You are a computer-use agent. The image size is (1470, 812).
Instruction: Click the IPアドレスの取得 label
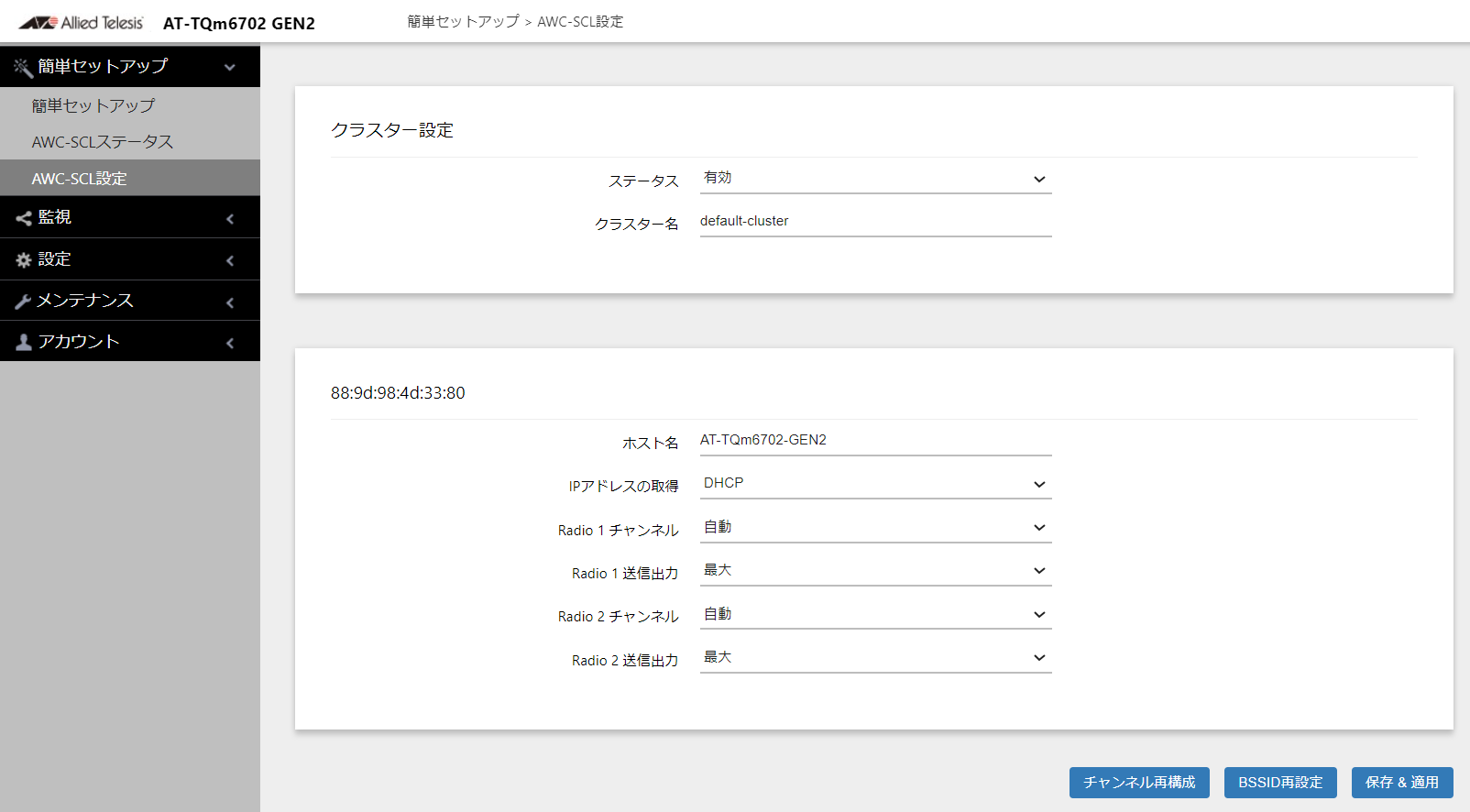click(623, 487)
